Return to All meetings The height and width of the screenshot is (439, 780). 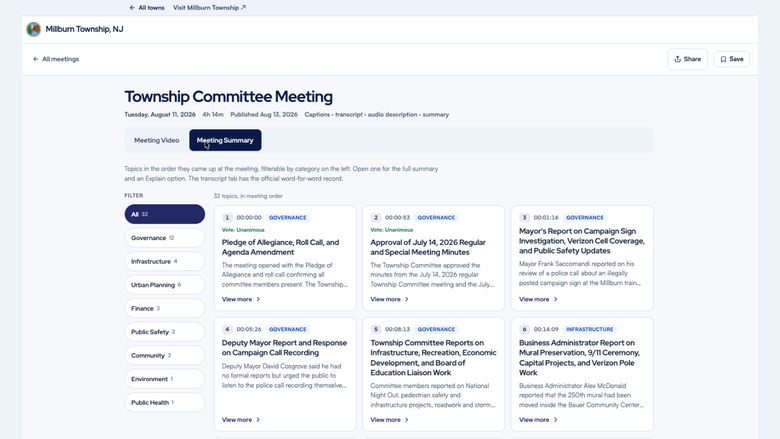point(56,59)
